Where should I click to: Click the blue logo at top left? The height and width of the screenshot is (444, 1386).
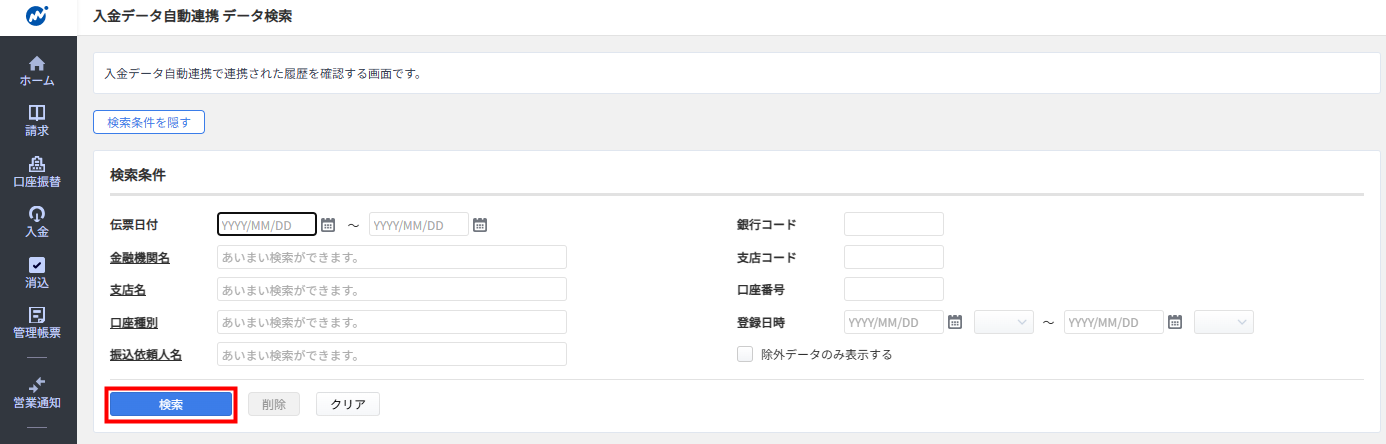click(x=37, y=17)
